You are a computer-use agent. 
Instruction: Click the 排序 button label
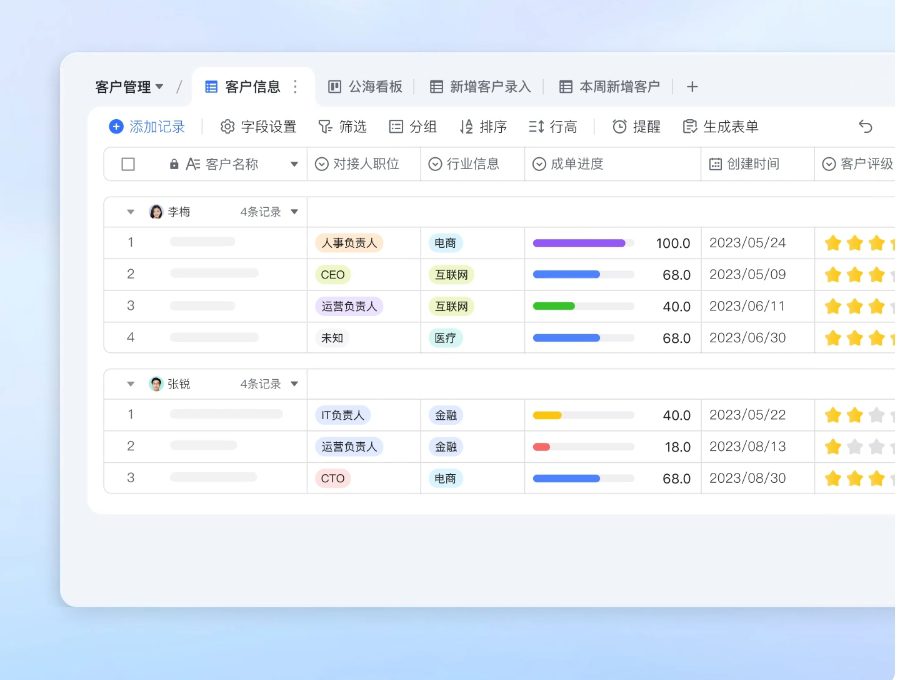point(493,126)
